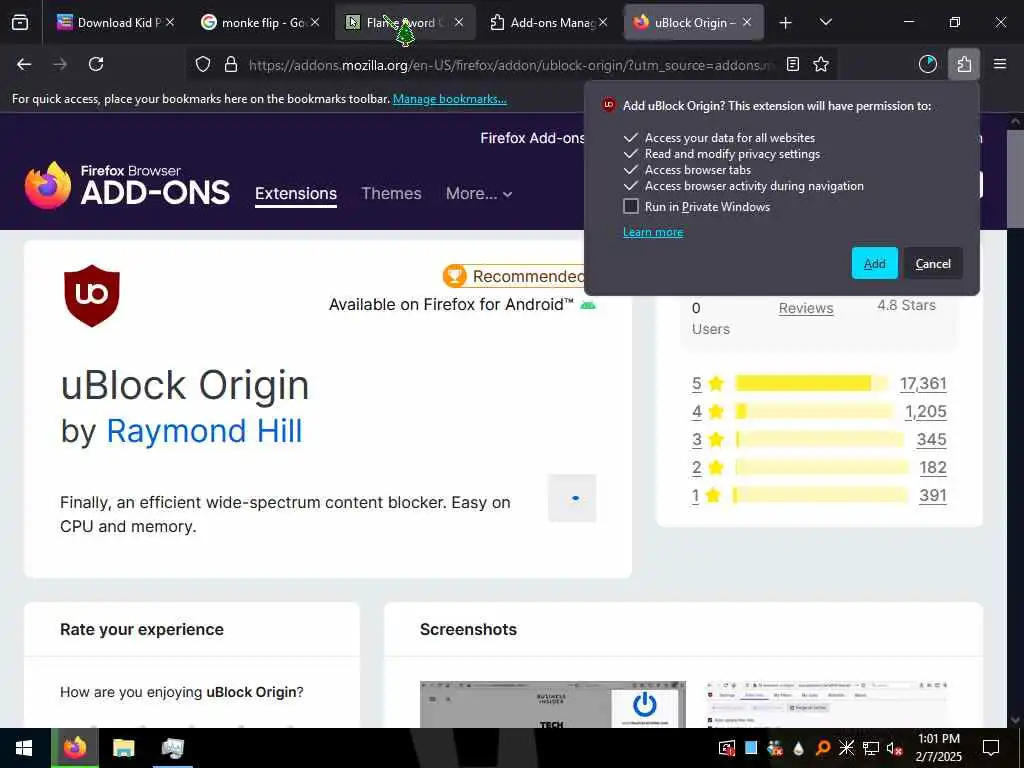
Task: Enable Run in Private Windows checkbox
Action: tap(631, 206)
